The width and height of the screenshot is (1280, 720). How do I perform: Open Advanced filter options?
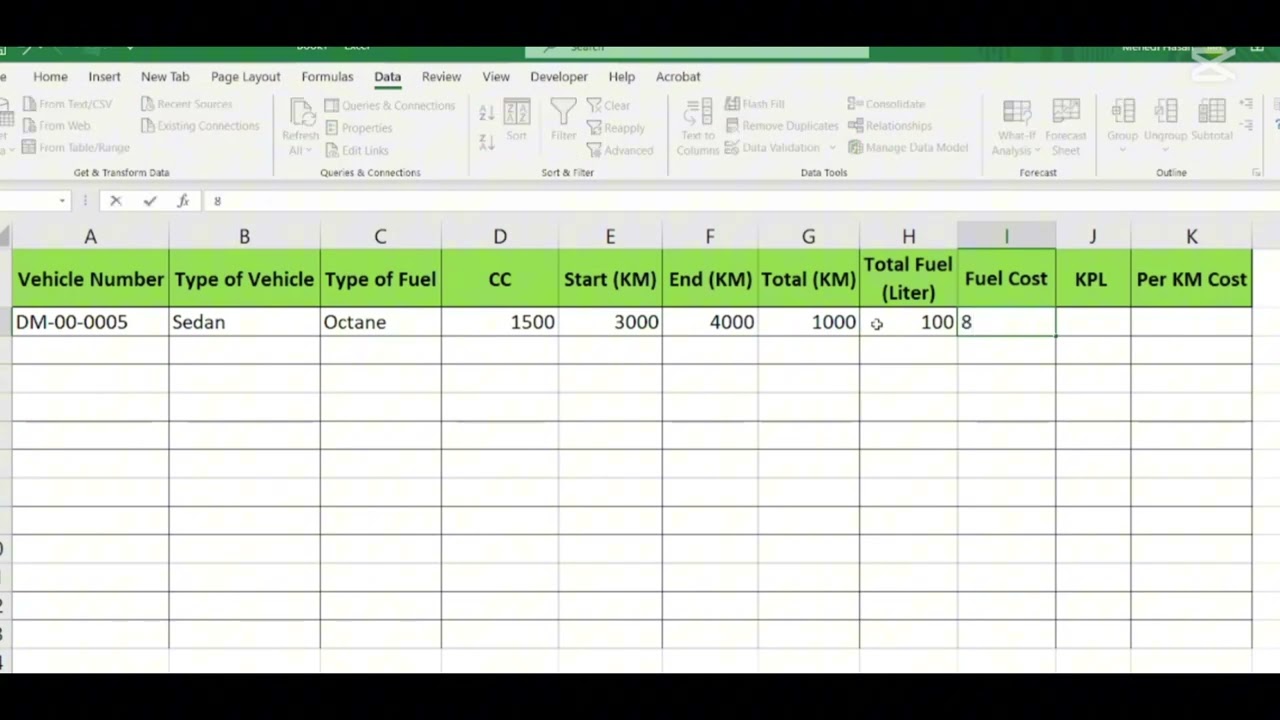[619, 151]
